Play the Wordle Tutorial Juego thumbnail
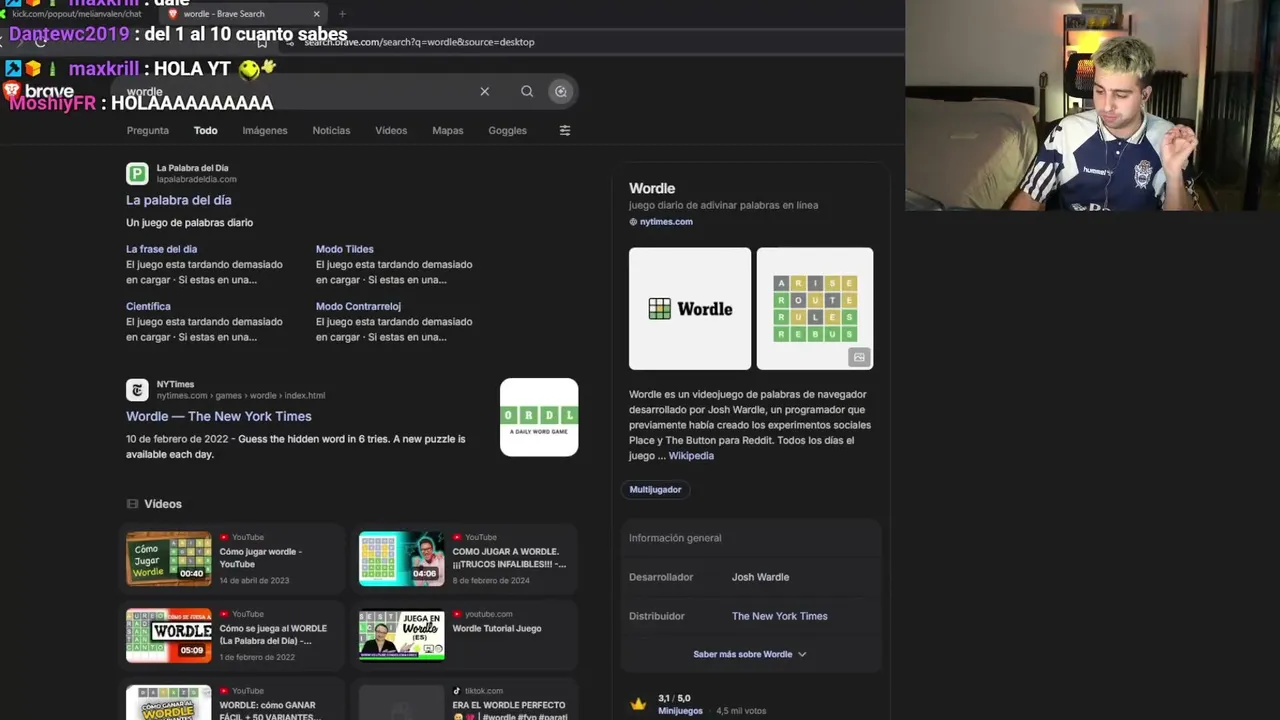 [402, 635]
